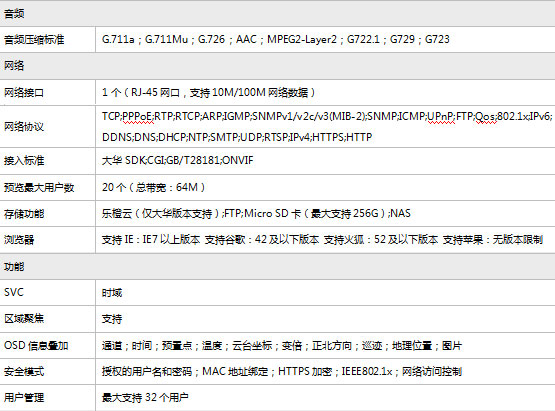
Task: Click the 最大支持 32 个用户 value
Action: 145,398
